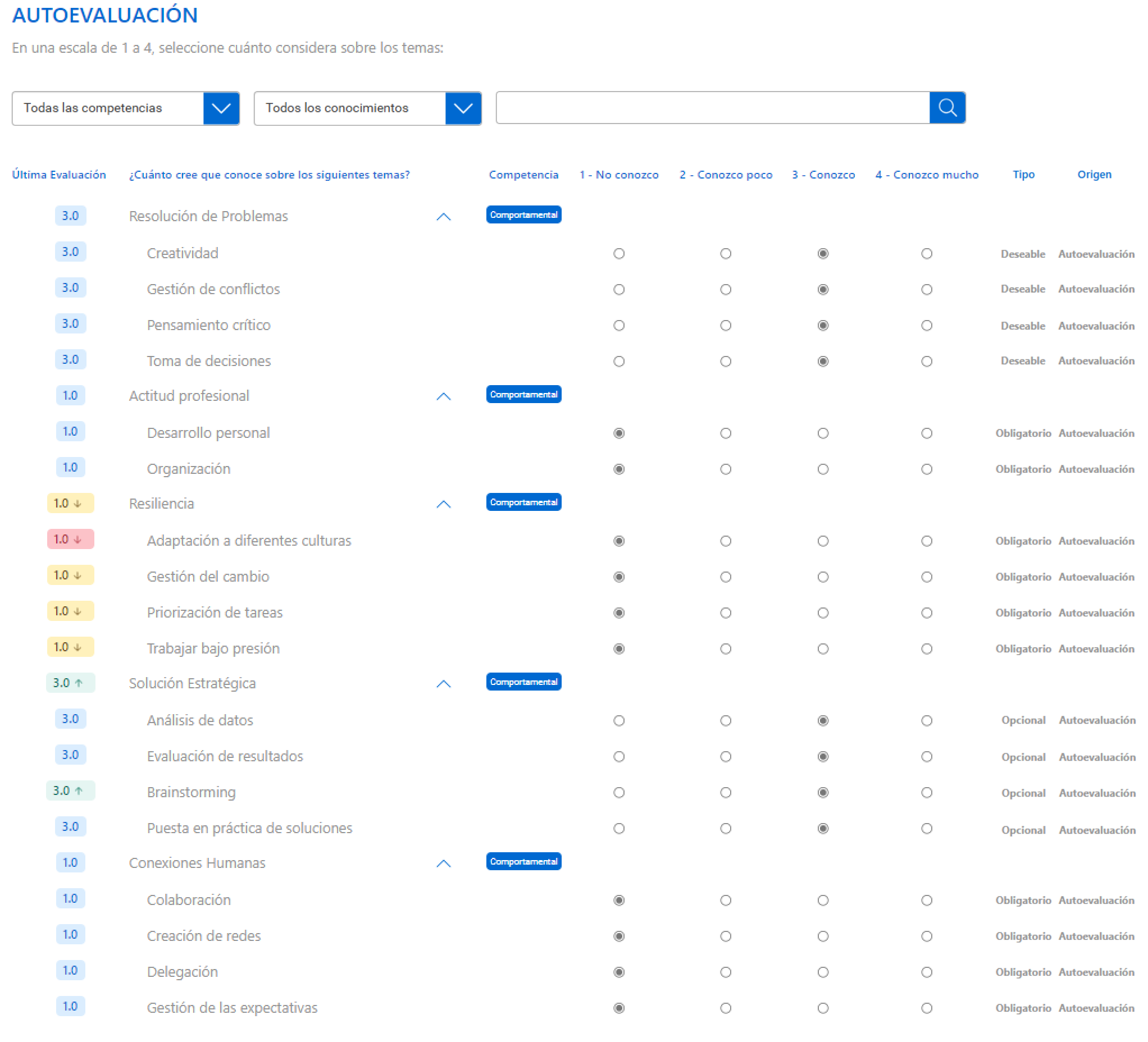The image size is (1148, 1042).
Task: Collapse the Actitud profesional section
Action: coord(443,397)
